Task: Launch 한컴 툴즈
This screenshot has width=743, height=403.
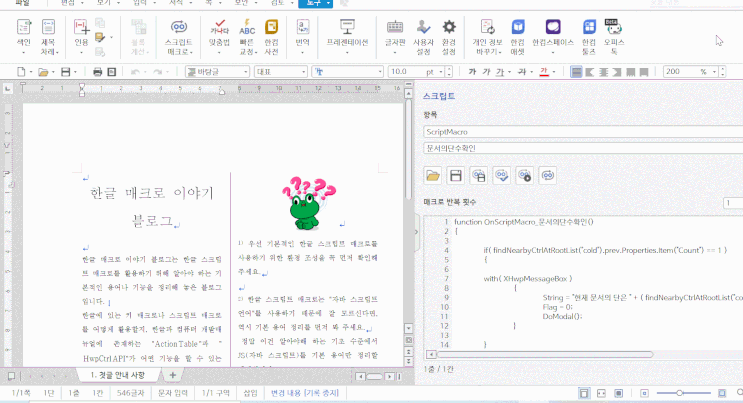Action: tap(589, 37)
